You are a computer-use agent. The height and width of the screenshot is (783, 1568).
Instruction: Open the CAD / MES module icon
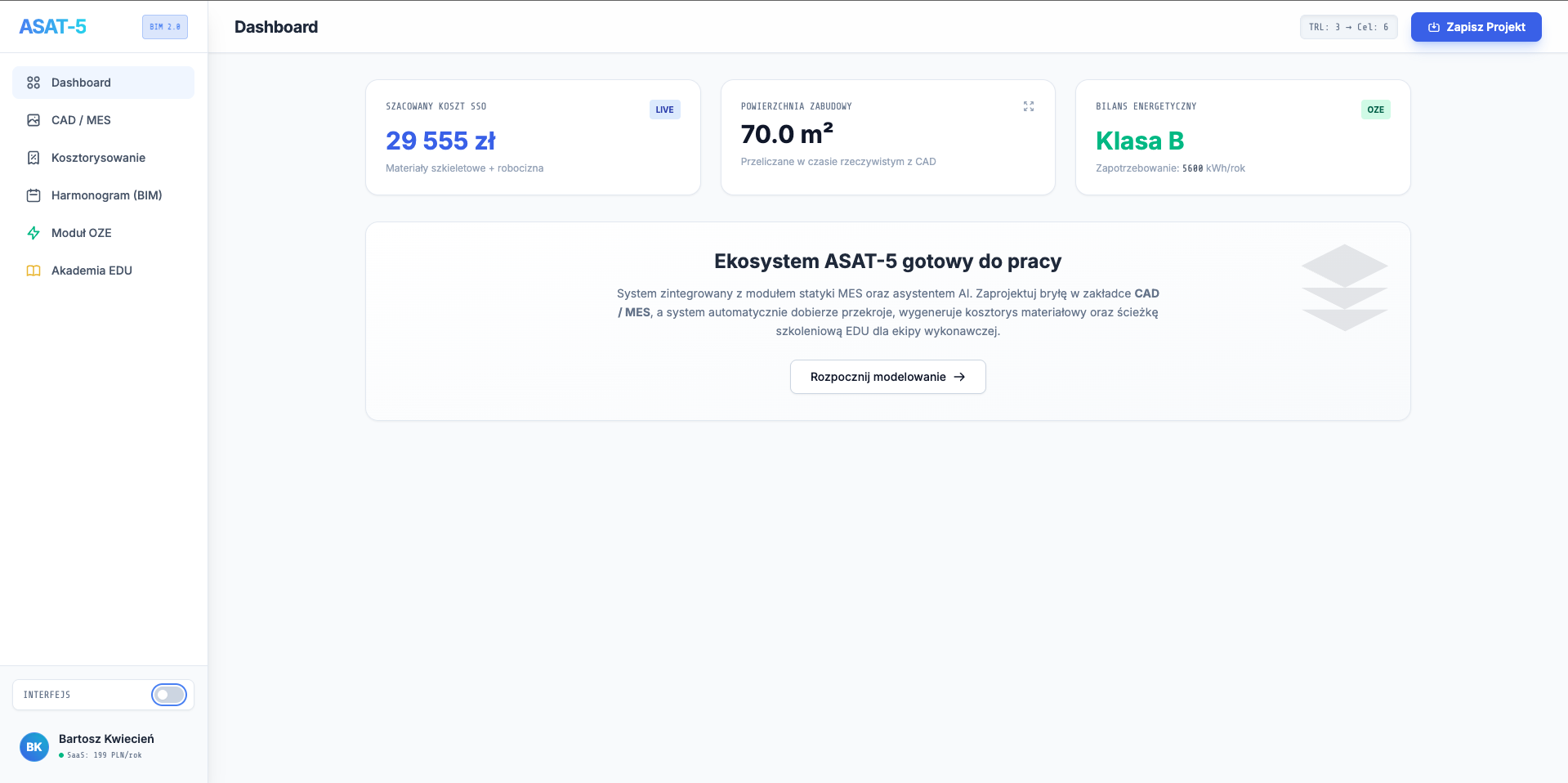(34, 120)
